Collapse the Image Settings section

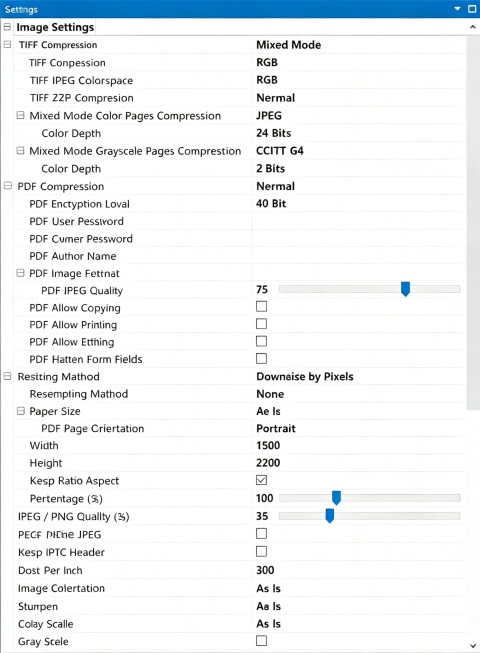(7, 27)
